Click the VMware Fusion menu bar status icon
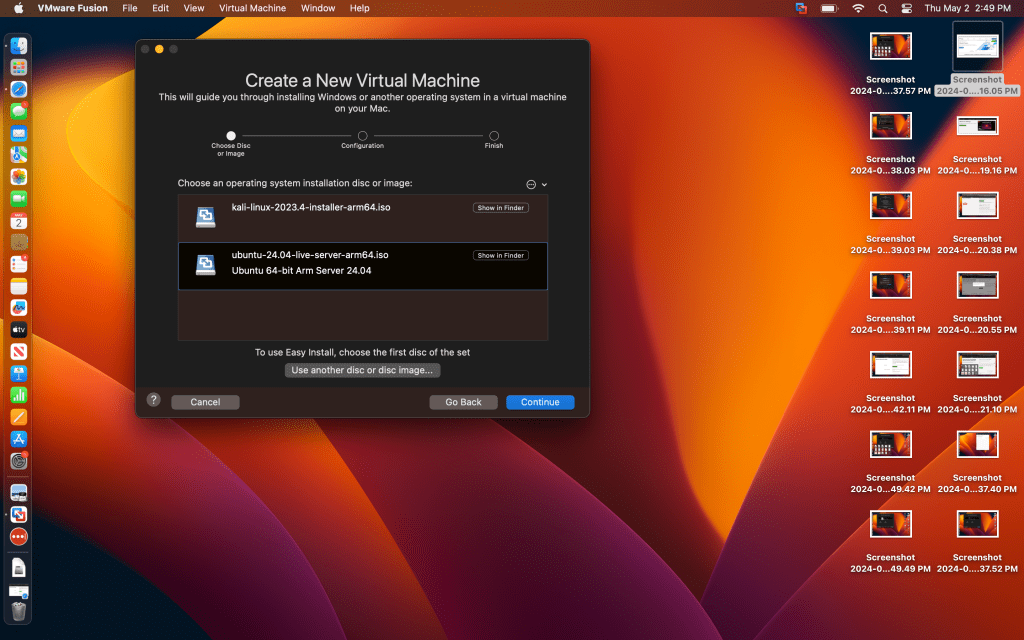This screenshot has width=1024, height=640. (x=800, y=8)
